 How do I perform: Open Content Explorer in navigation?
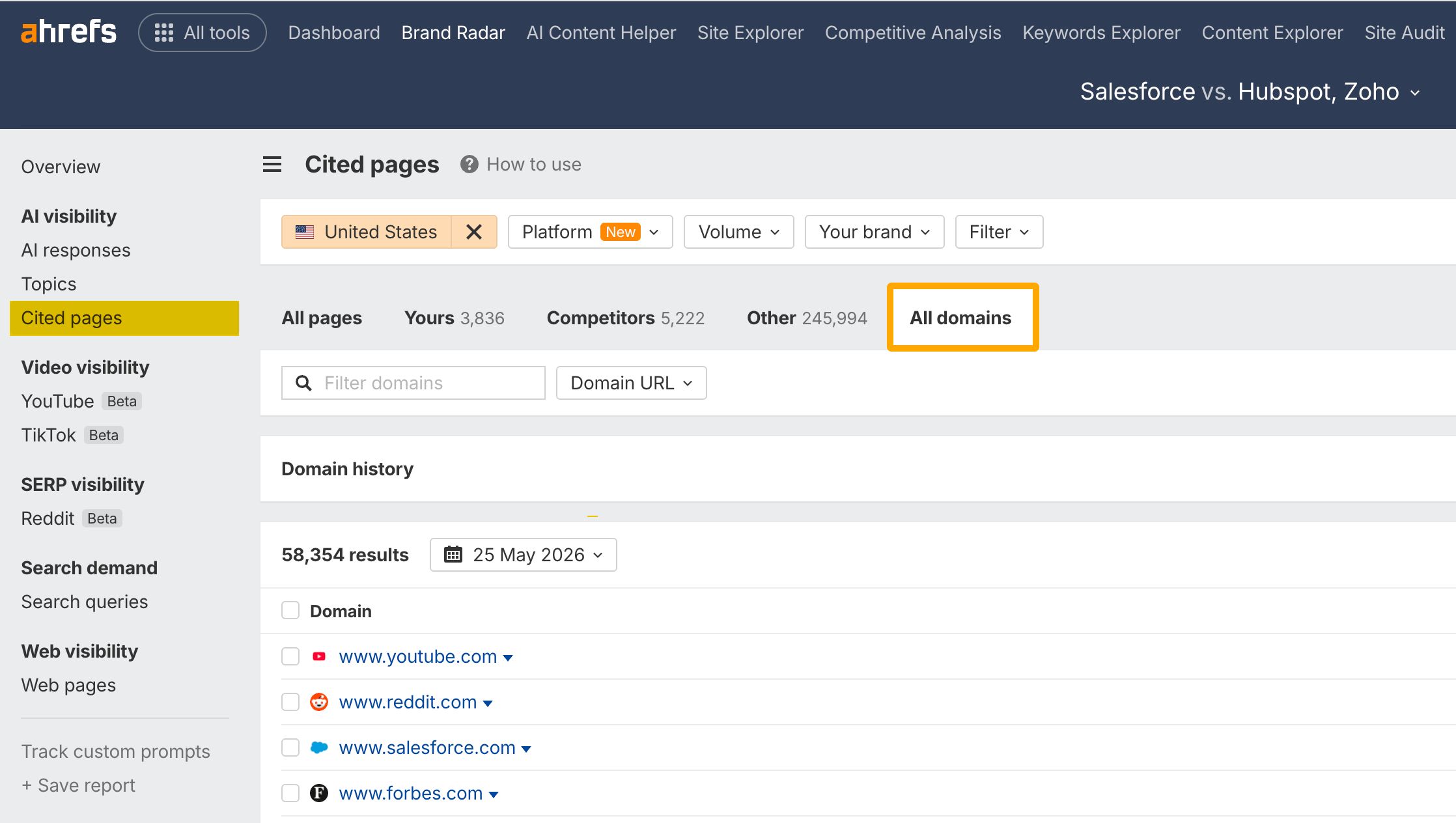pos(1272,33)
